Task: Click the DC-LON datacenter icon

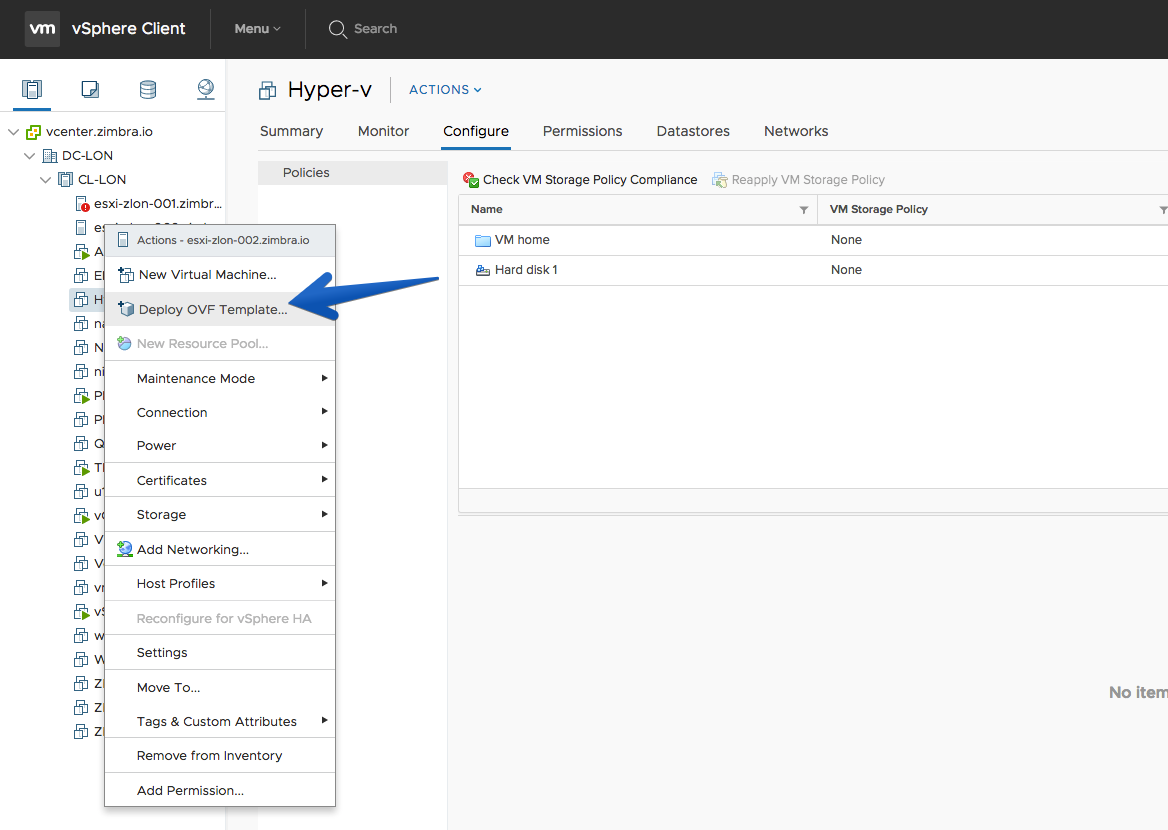Action: 50,156
